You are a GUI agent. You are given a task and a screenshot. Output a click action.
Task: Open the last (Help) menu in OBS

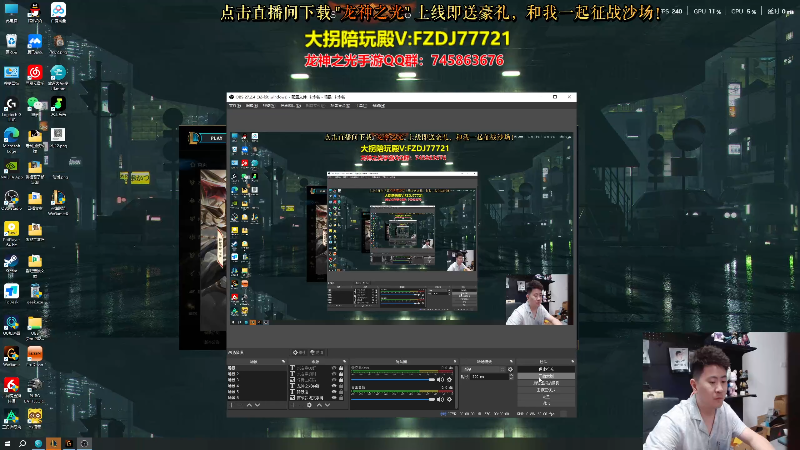379,106
